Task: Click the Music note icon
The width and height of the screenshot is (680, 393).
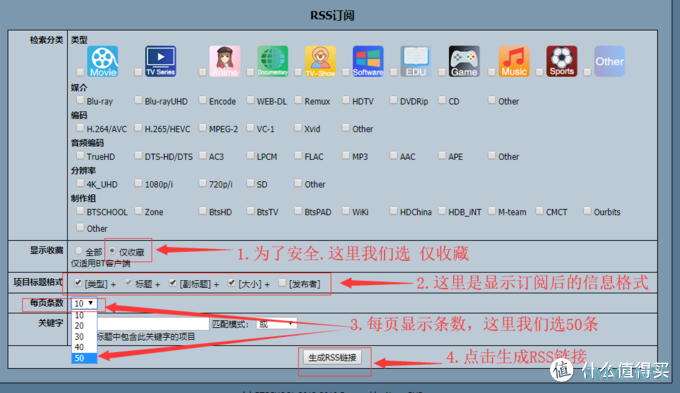Action: 514,62
